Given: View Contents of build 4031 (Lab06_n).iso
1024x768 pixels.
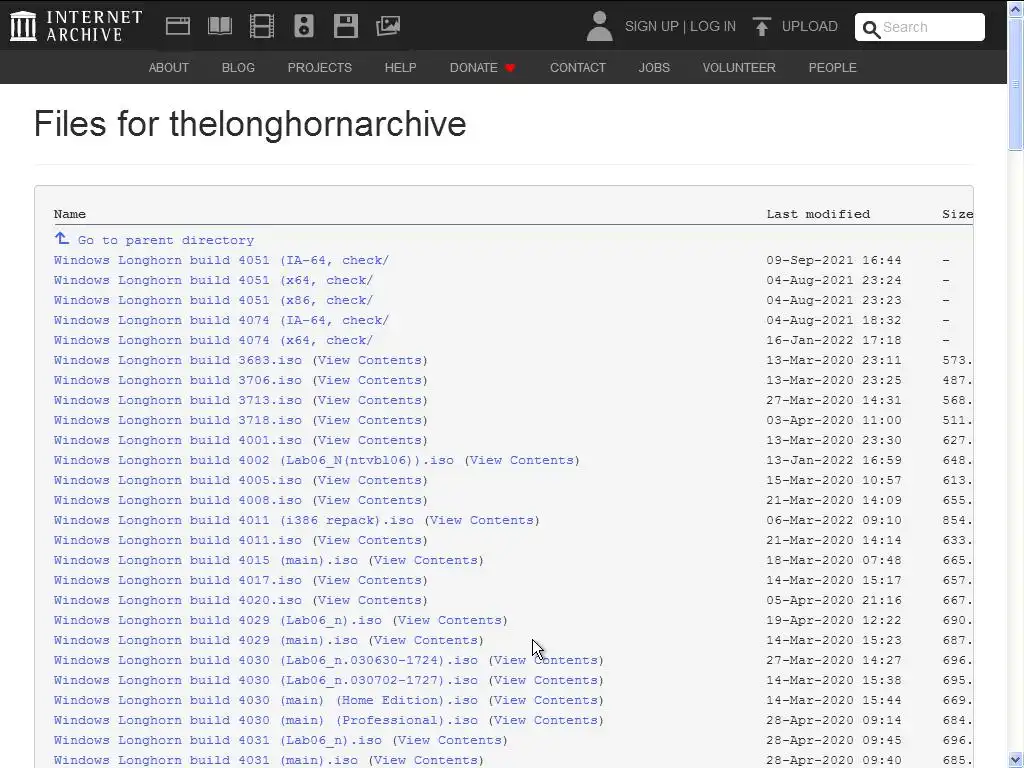Looking at the screenshot, I should point(450,741).
